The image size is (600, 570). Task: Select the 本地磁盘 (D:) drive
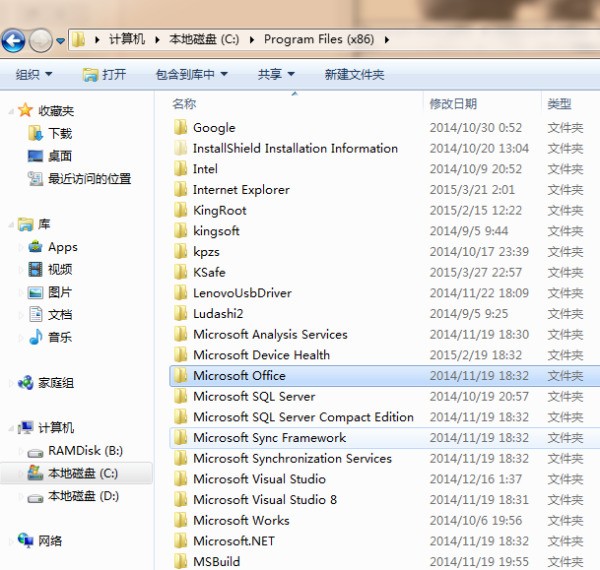83,496
